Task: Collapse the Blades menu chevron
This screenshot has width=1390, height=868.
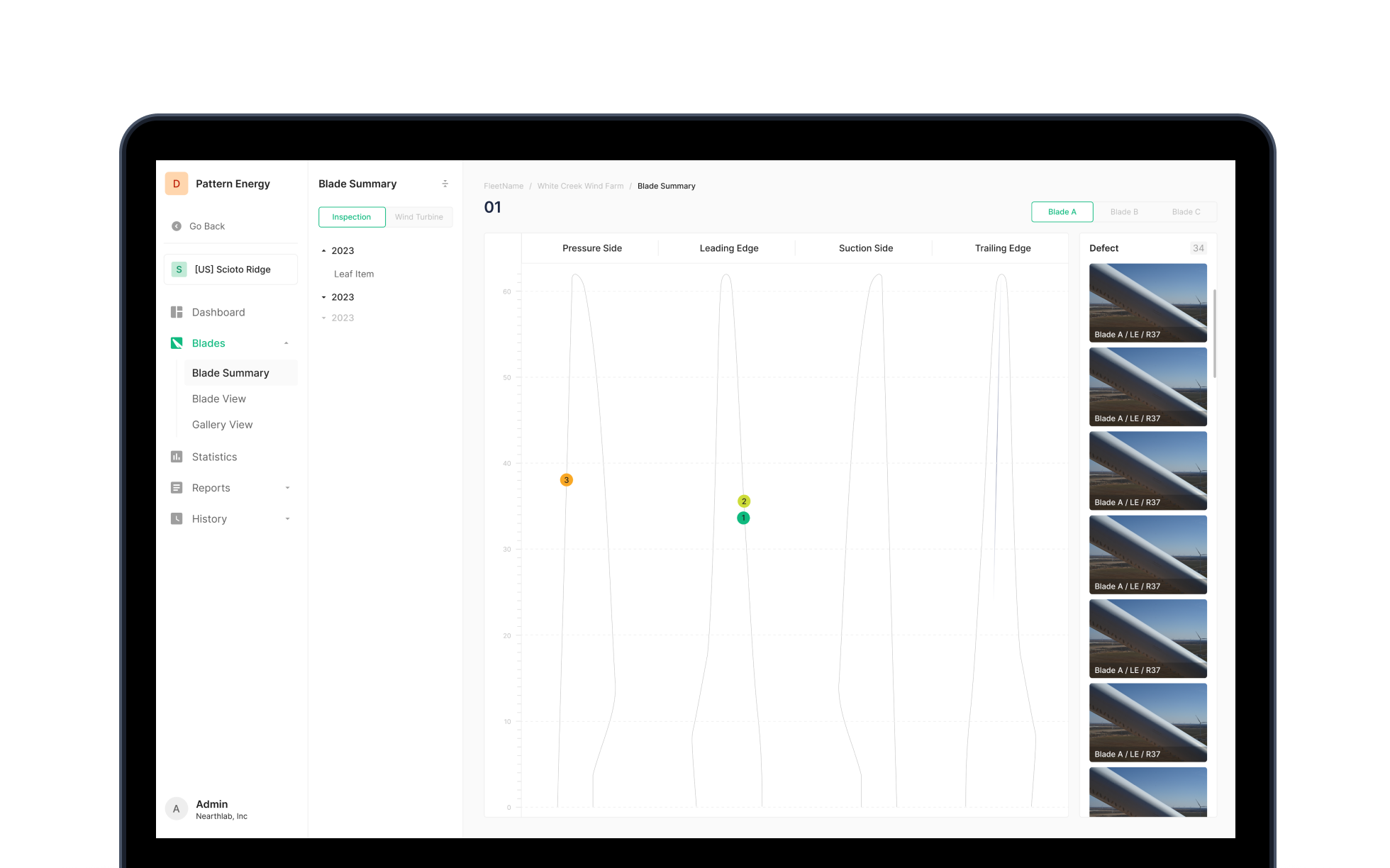Action: pos(287,343)
